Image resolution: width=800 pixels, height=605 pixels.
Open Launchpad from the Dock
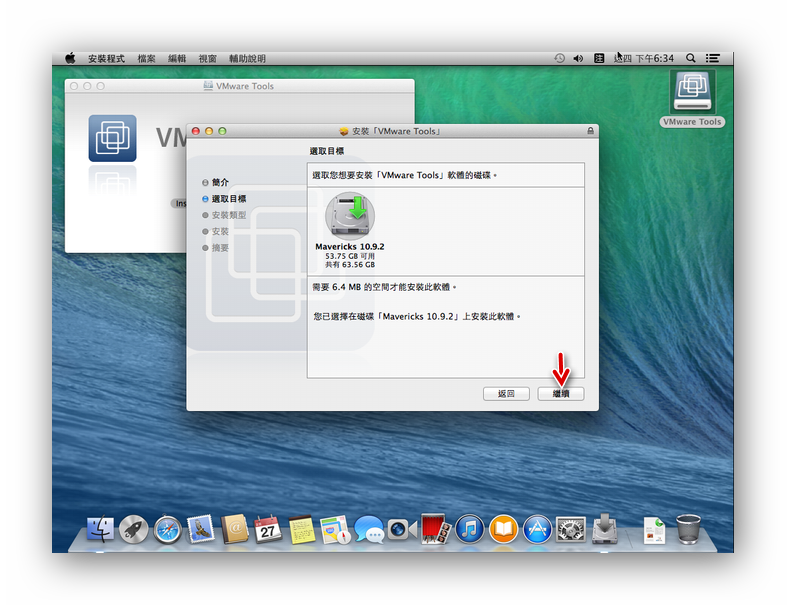point(134,530)
